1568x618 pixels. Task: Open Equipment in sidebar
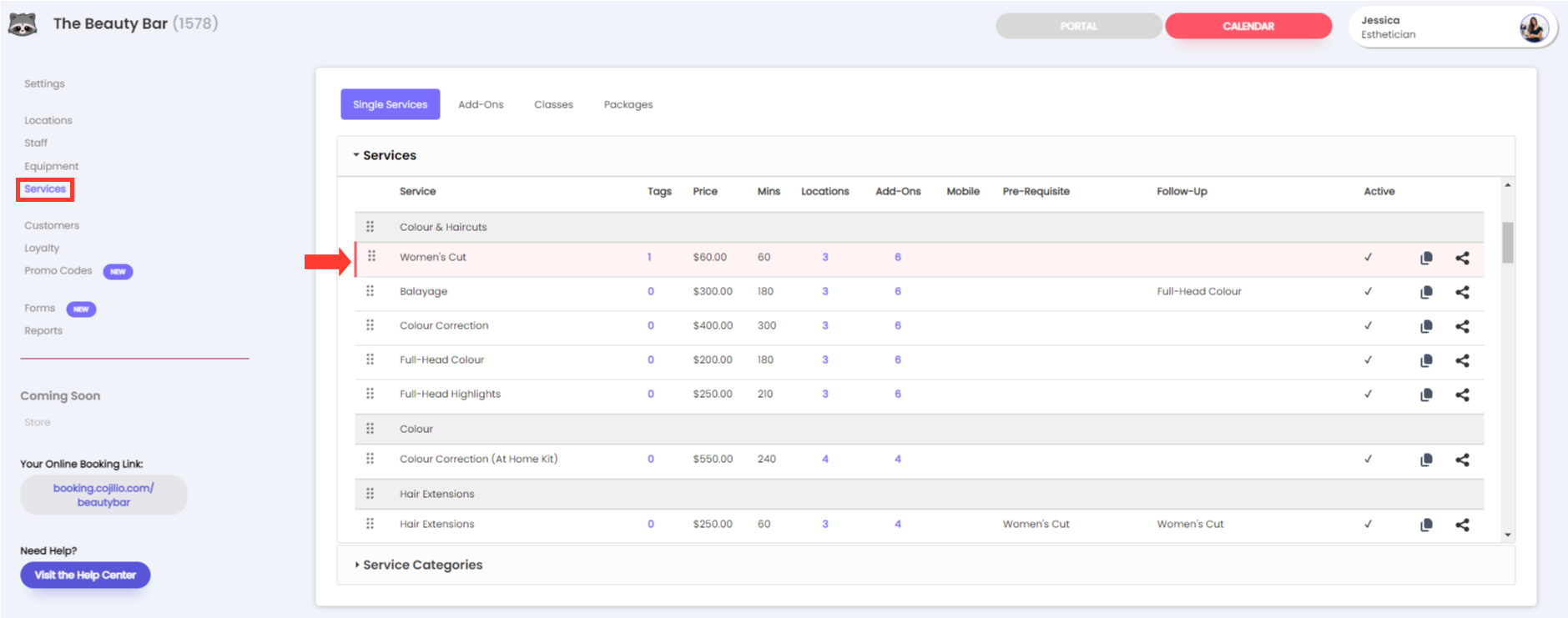click(x=51, y=166)
